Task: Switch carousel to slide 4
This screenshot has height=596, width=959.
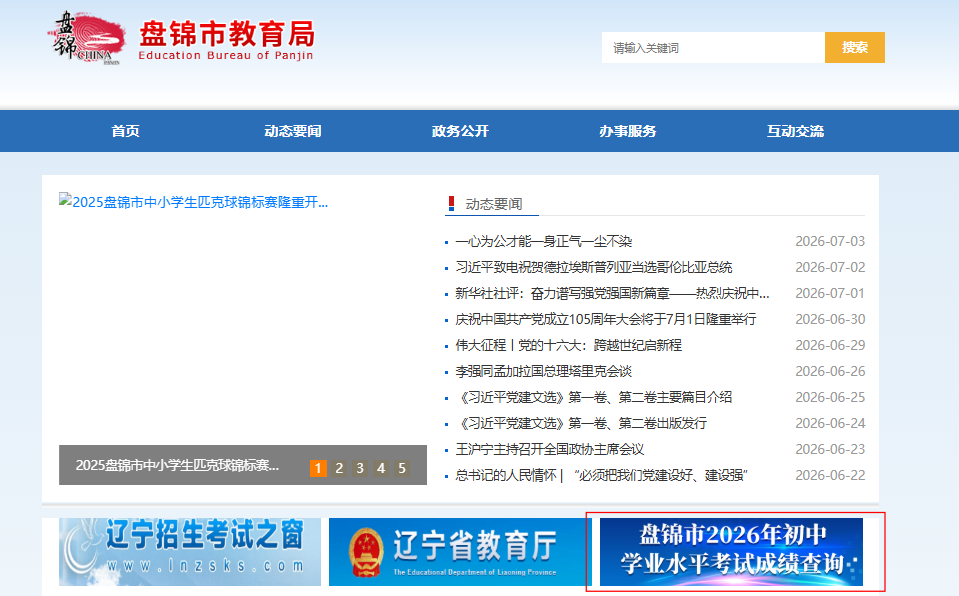Action: pyautogui.click(x=381, y=468)
